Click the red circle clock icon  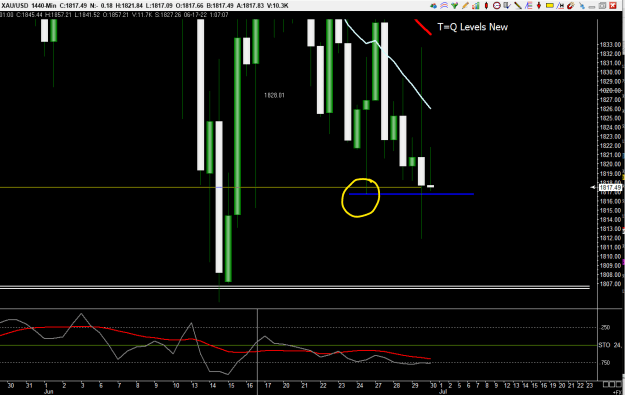497,6
